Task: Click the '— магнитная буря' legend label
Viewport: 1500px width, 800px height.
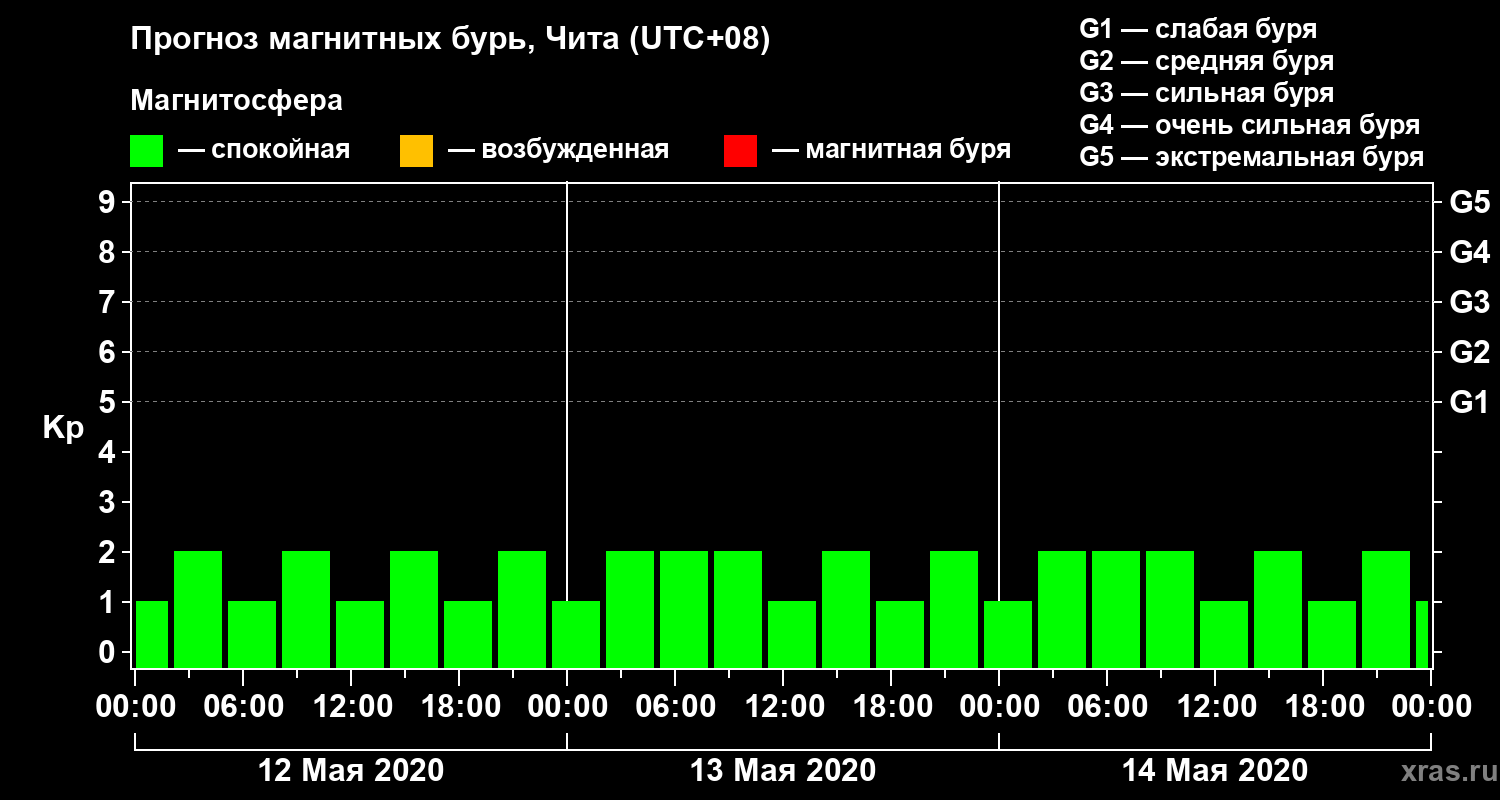Action: pyautogui.click(x=891, y=150)
